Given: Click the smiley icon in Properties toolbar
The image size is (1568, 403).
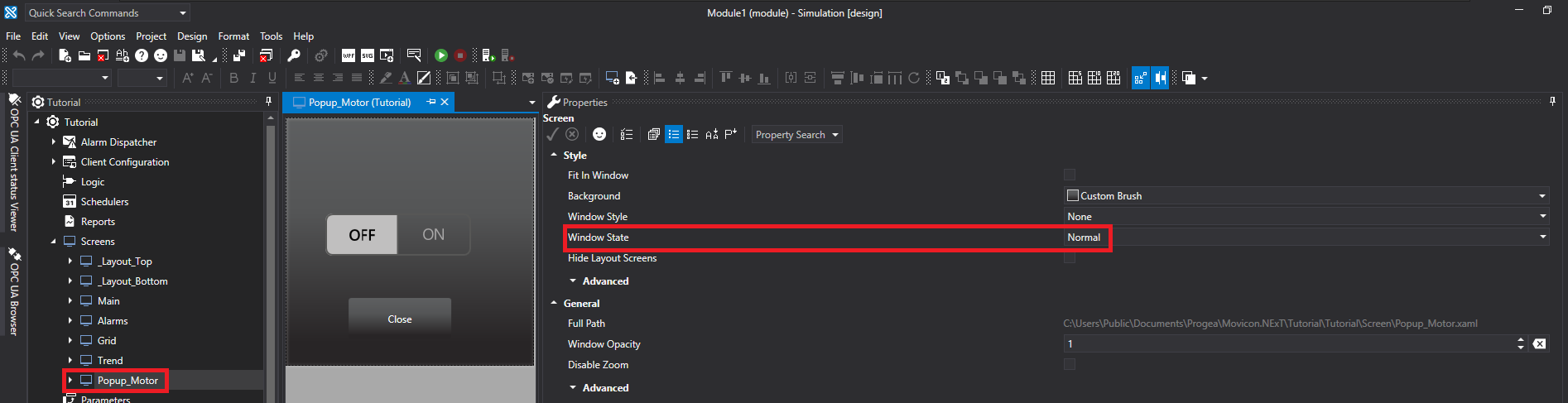Looking at the screenshot, I should pyautogui.click(x=599, y=134).
